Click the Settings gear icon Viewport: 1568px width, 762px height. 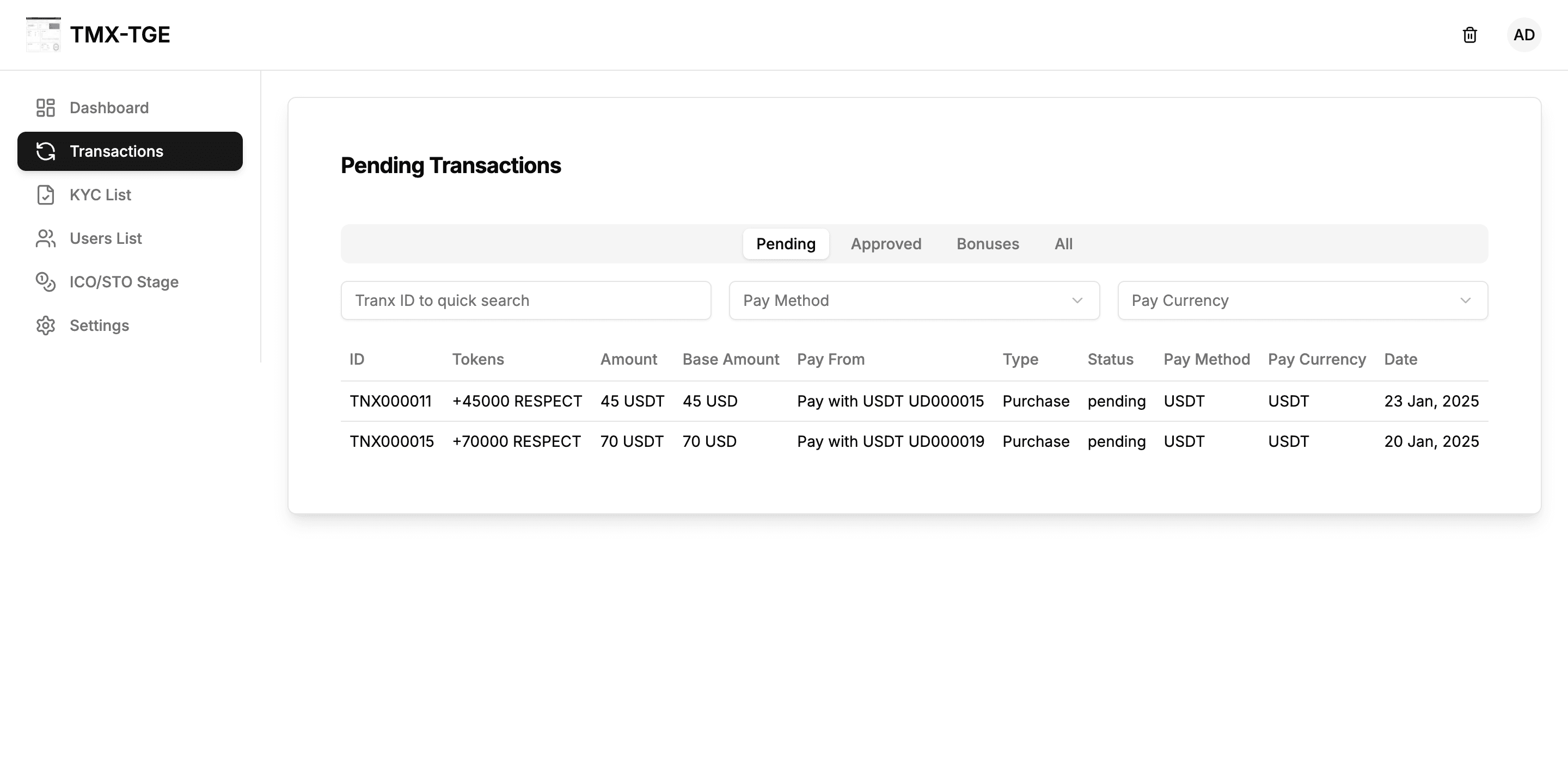[x=45, y=325]
